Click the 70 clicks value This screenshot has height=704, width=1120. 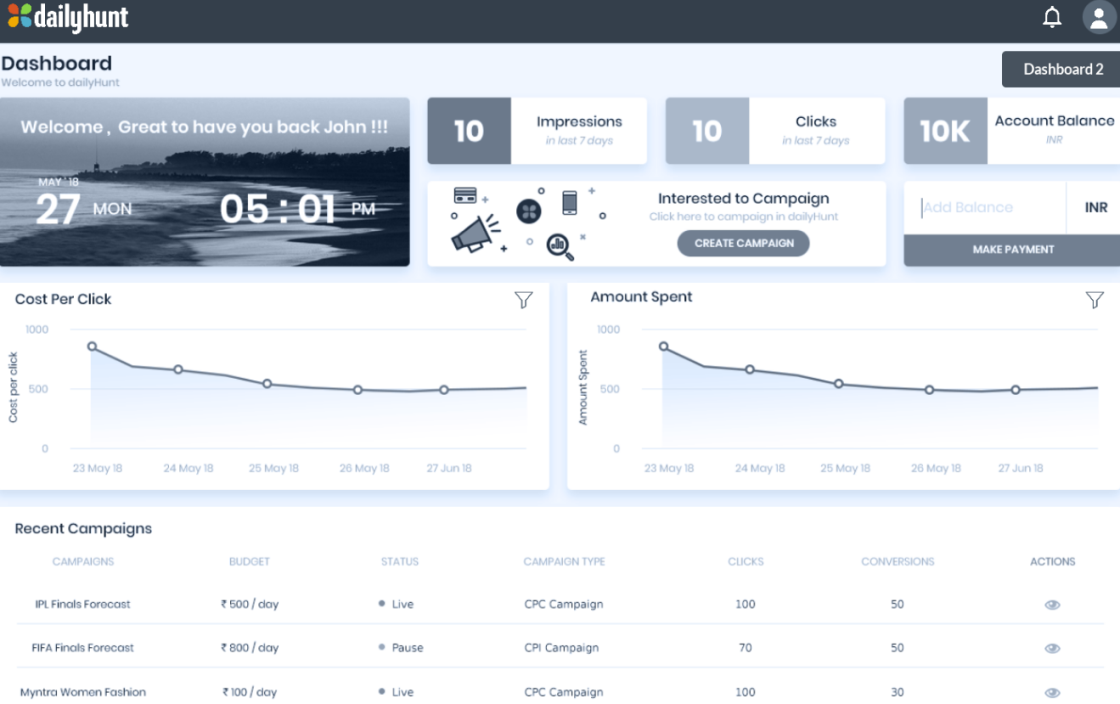pos(745,648)
